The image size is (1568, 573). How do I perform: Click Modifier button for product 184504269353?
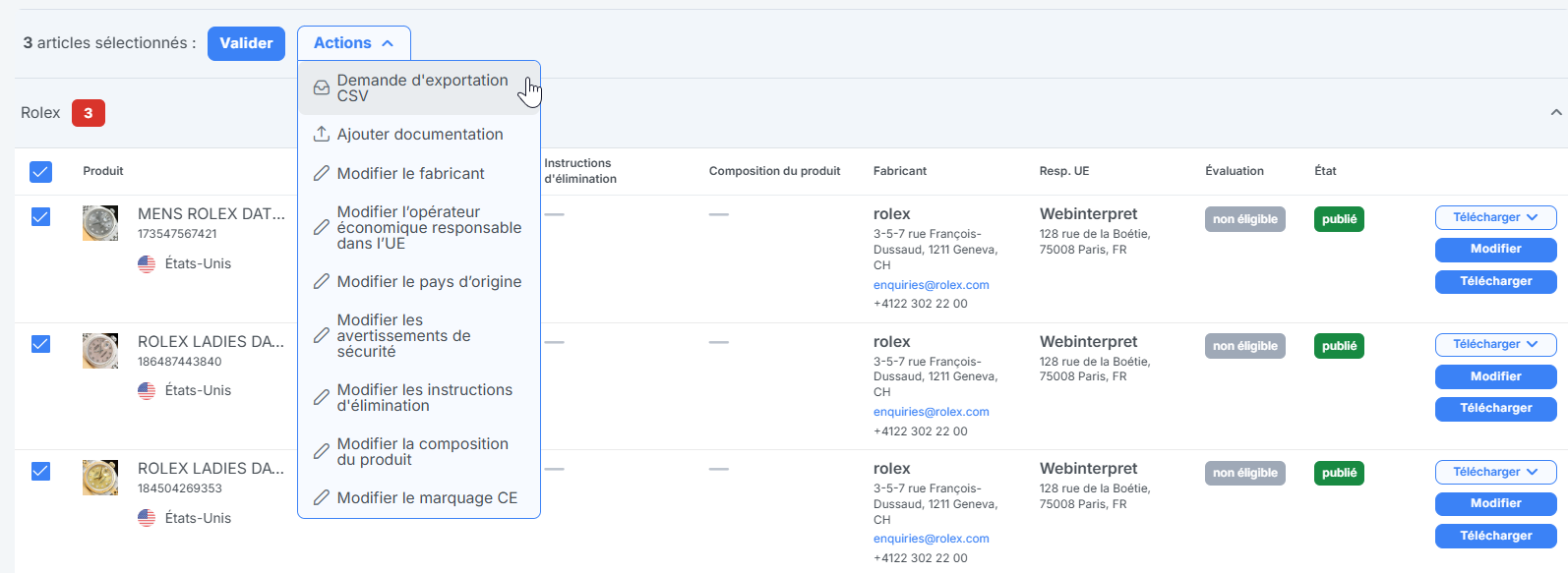tap(1495, 503)
